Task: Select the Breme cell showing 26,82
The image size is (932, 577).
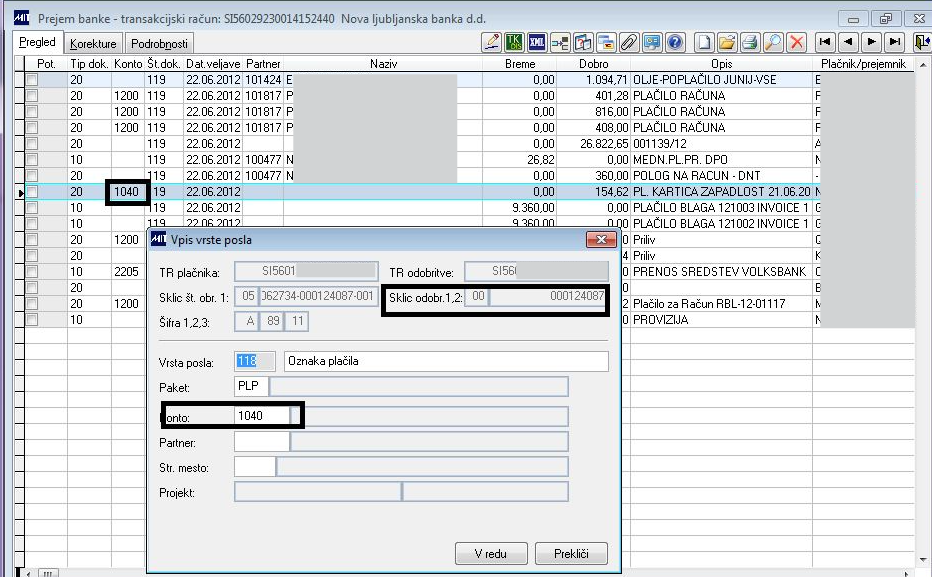Action: pyautogui.click(x=520, y=160)
